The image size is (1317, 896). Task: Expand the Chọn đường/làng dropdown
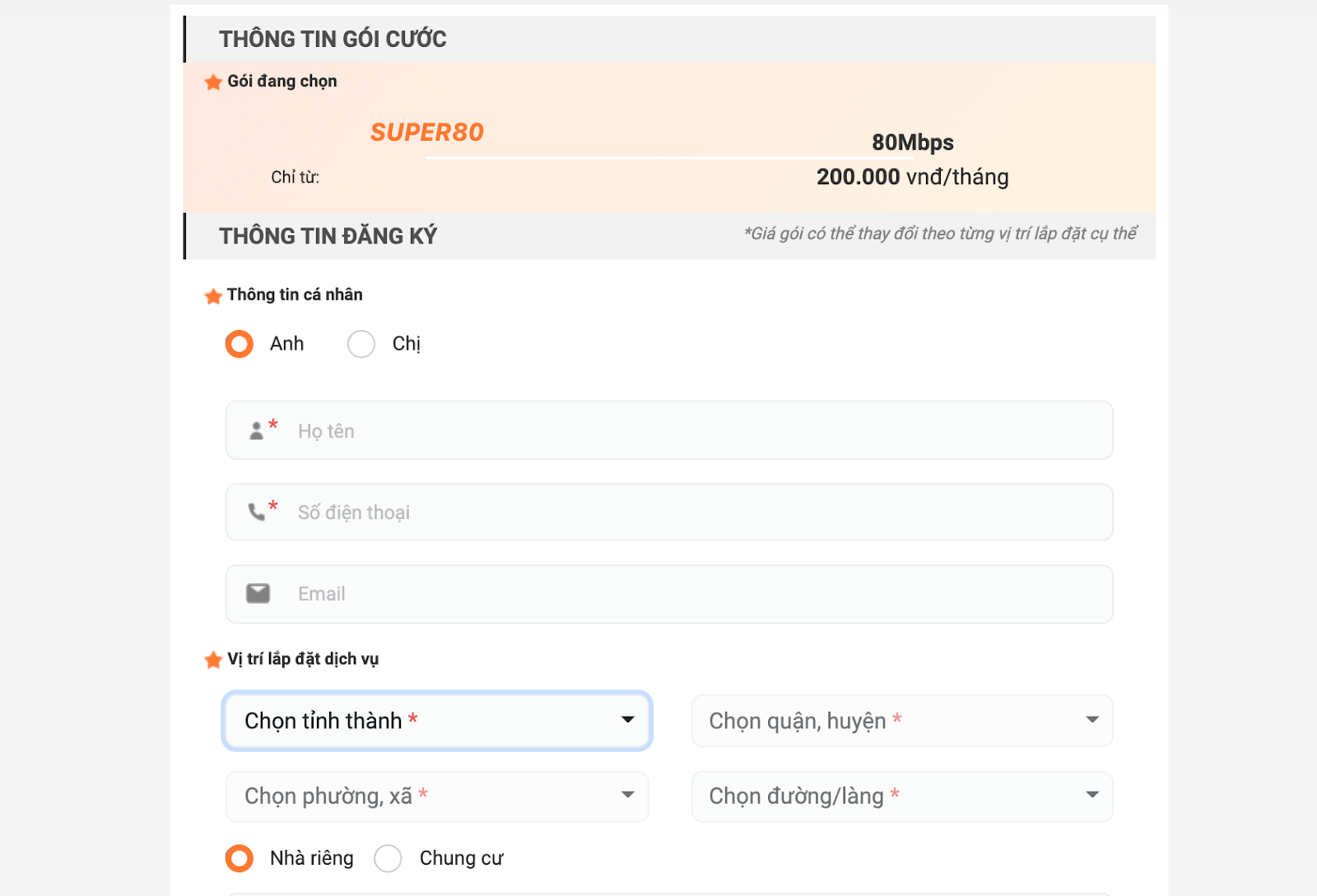tap(902, 796)
